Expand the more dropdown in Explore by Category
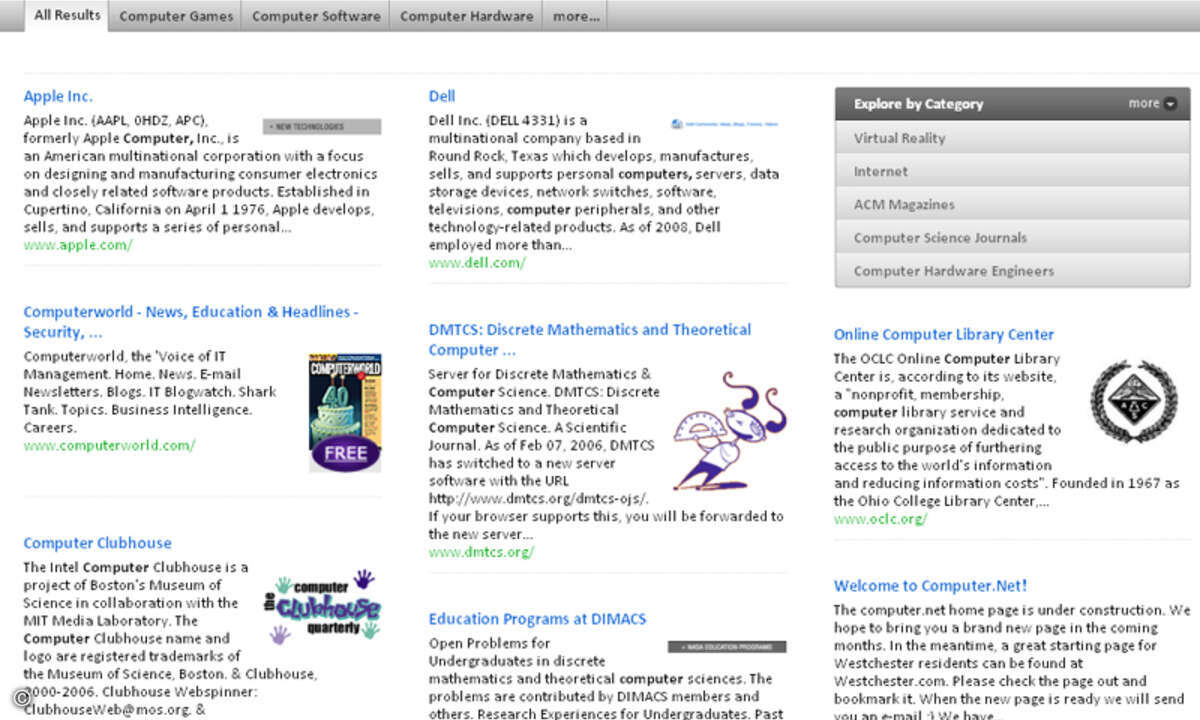1200x720 pixels. click(1152, 103)
